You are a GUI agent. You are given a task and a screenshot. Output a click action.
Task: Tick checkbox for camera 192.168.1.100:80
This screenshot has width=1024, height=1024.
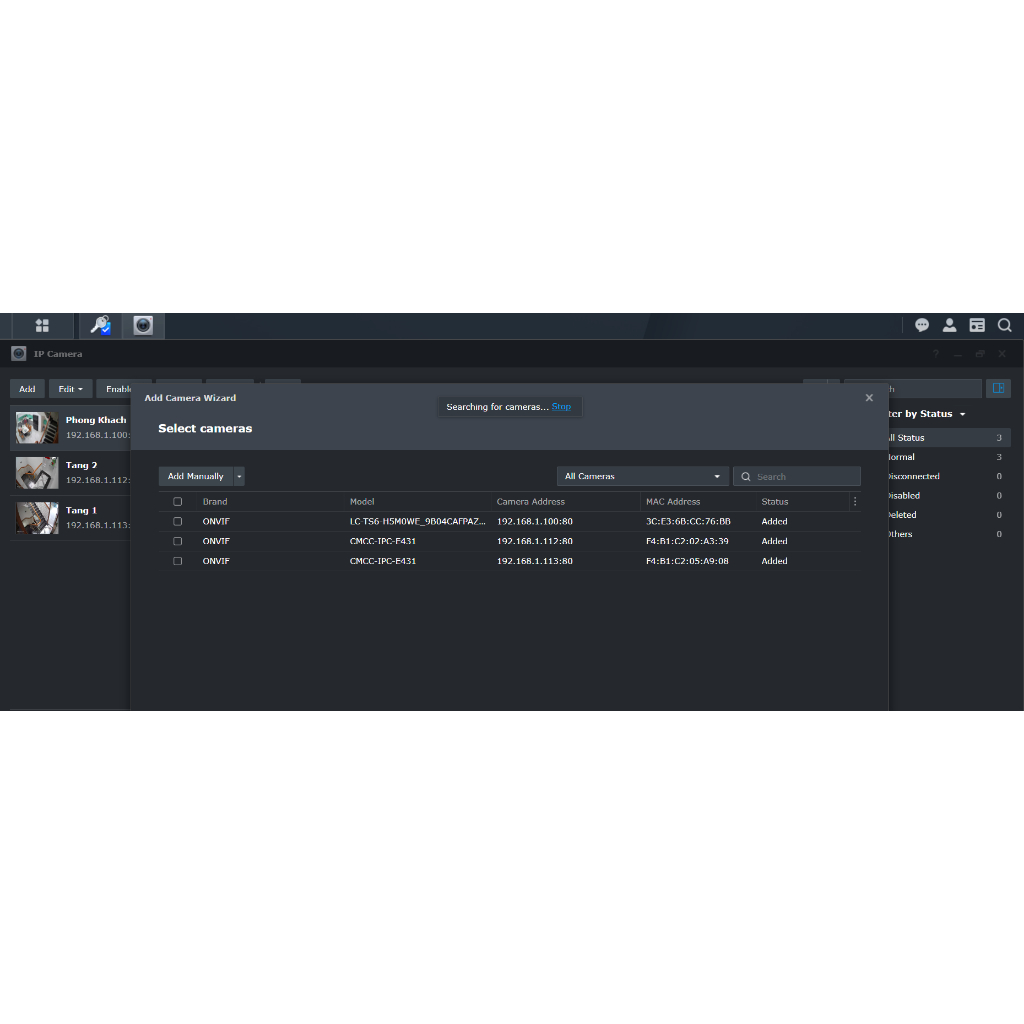(x=178, y=521)
